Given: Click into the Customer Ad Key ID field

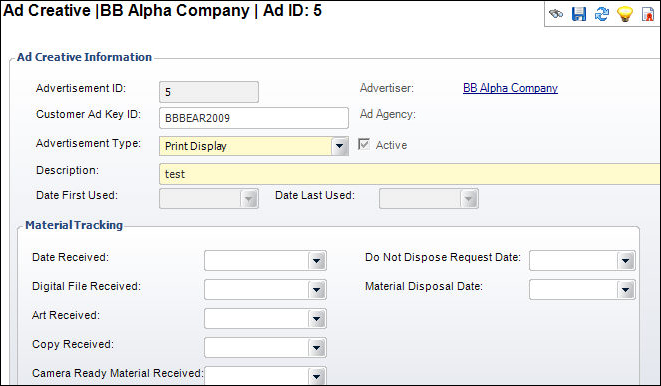Looking at the screenshot, I should [254, 118].
